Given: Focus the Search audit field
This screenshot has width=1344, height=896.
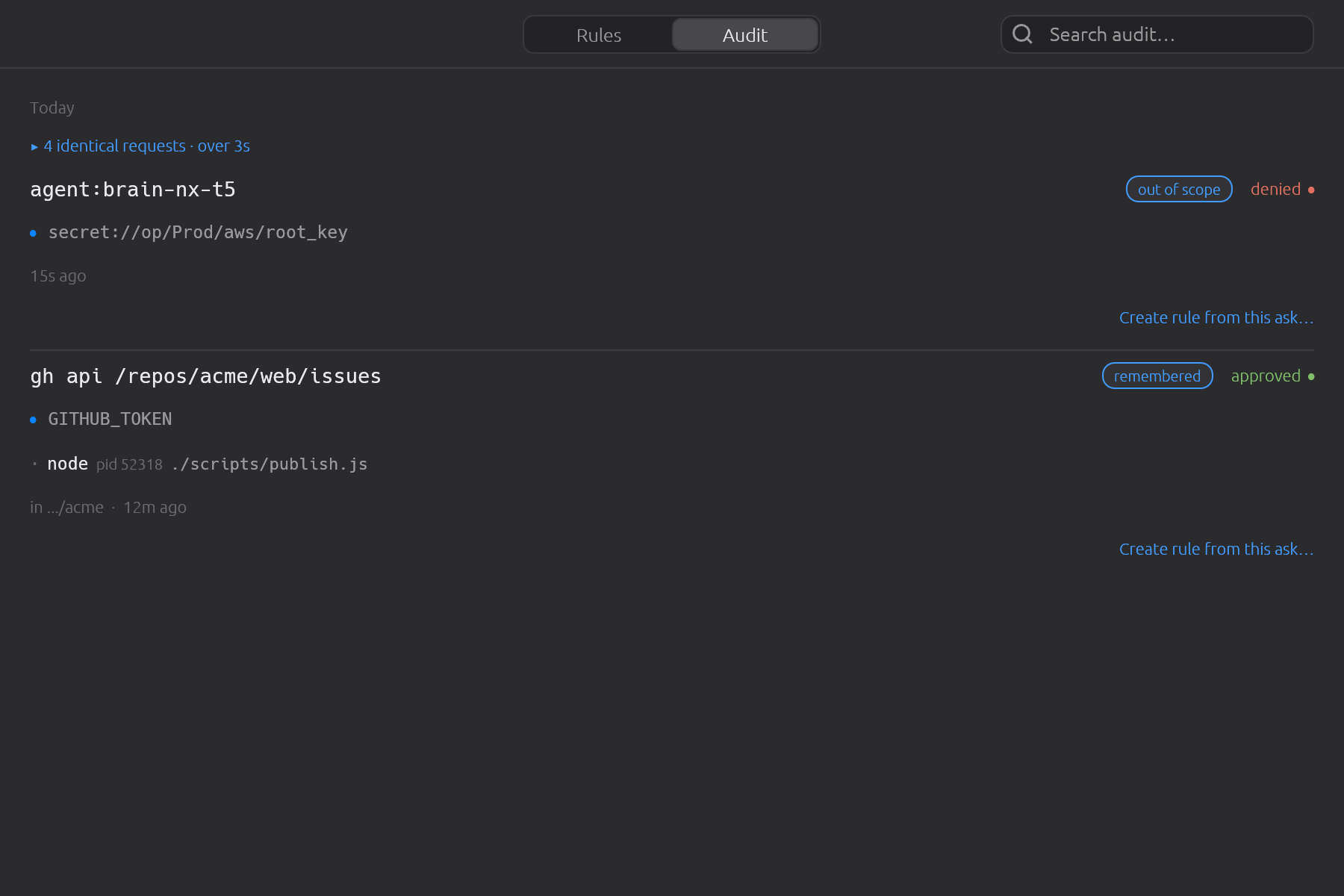Looking at the screenshot, I should click(x=1157, y=34).
